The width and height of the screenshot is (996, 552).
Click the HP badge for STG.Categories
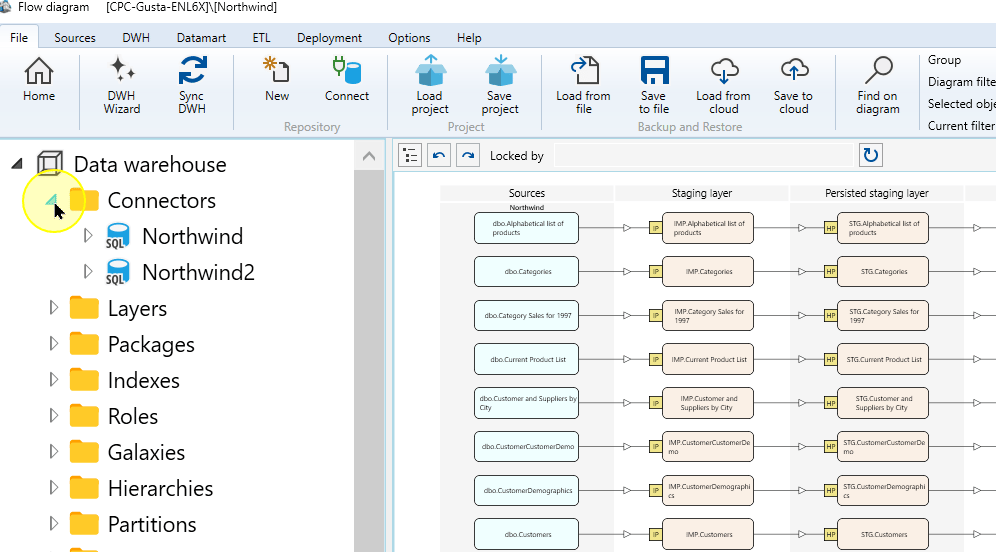pos(830,272)
